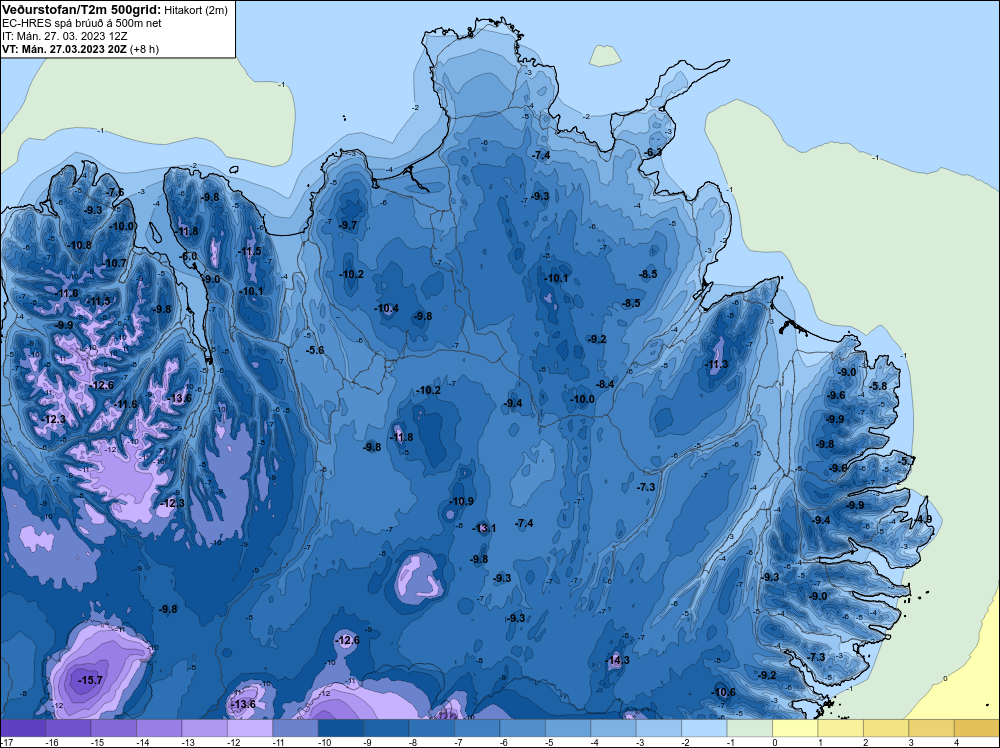Click the '-17' legend scale label
This screenshot has width=1000, height=748.
[x=6, y=742]
